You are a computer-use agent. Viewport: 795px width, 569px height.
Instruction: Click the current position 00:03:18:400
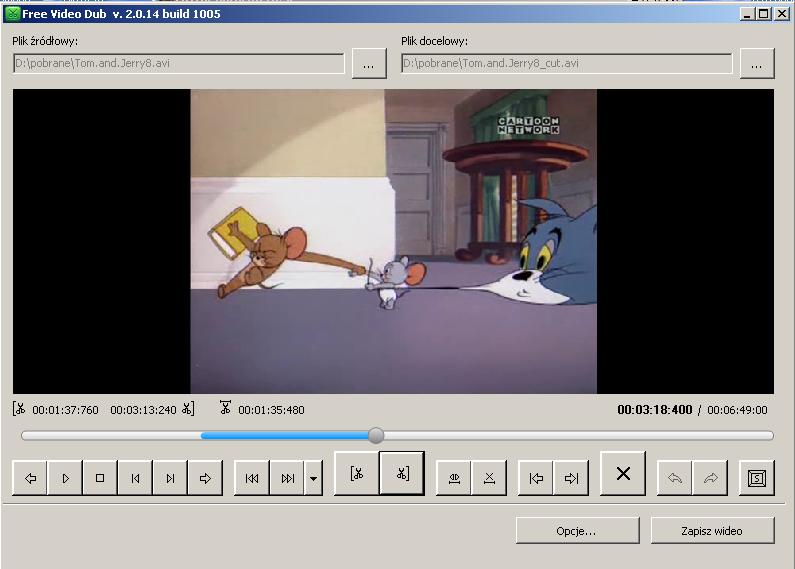point(655,410)
